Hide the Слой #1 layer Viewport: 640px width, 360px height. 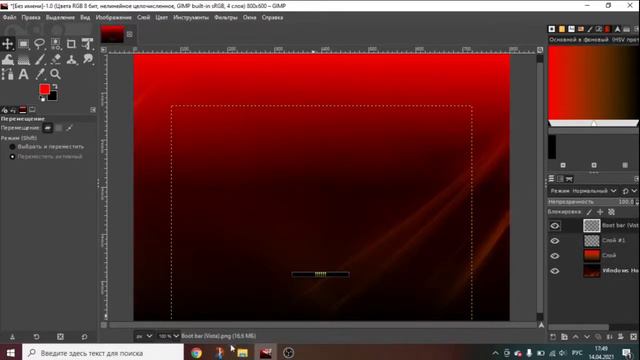pyautogui.click(x=554, y=241)
